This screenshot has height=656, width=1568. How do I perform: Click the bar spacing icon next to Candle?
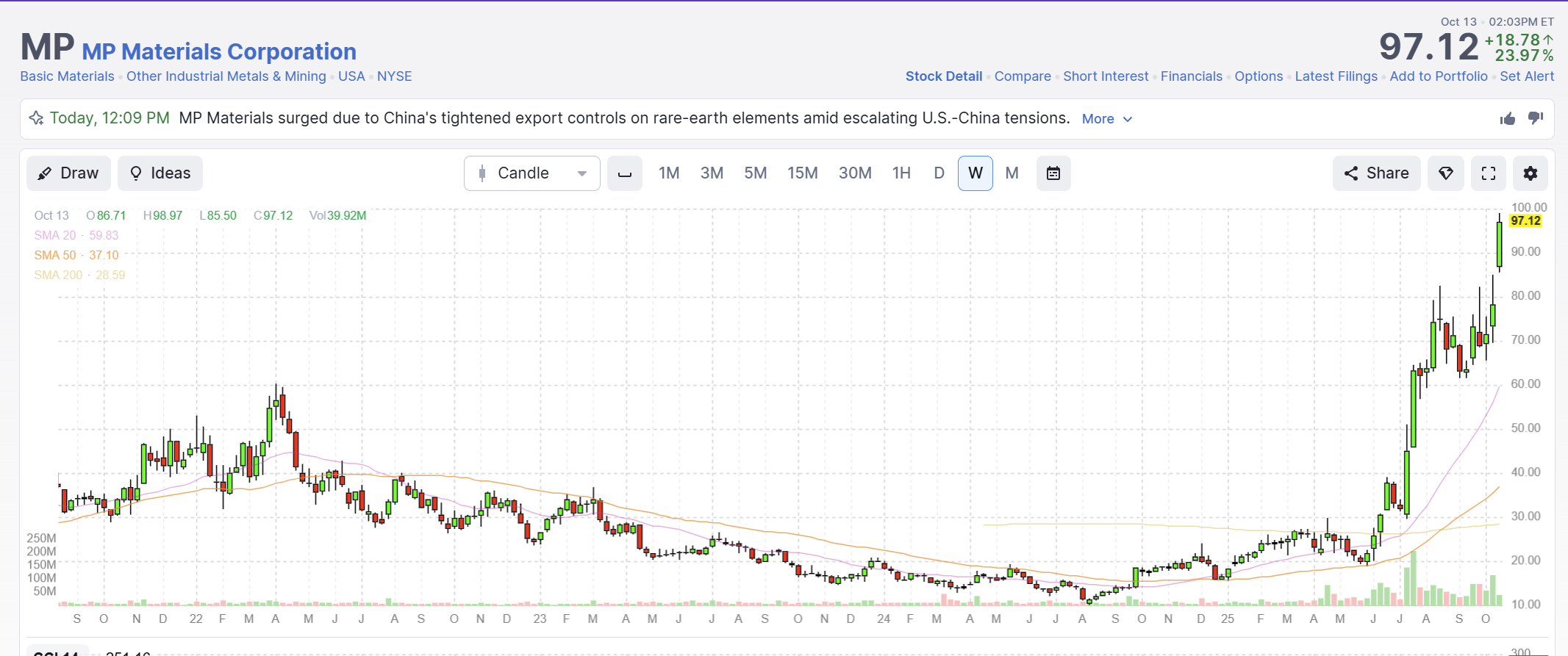point(625,173)
